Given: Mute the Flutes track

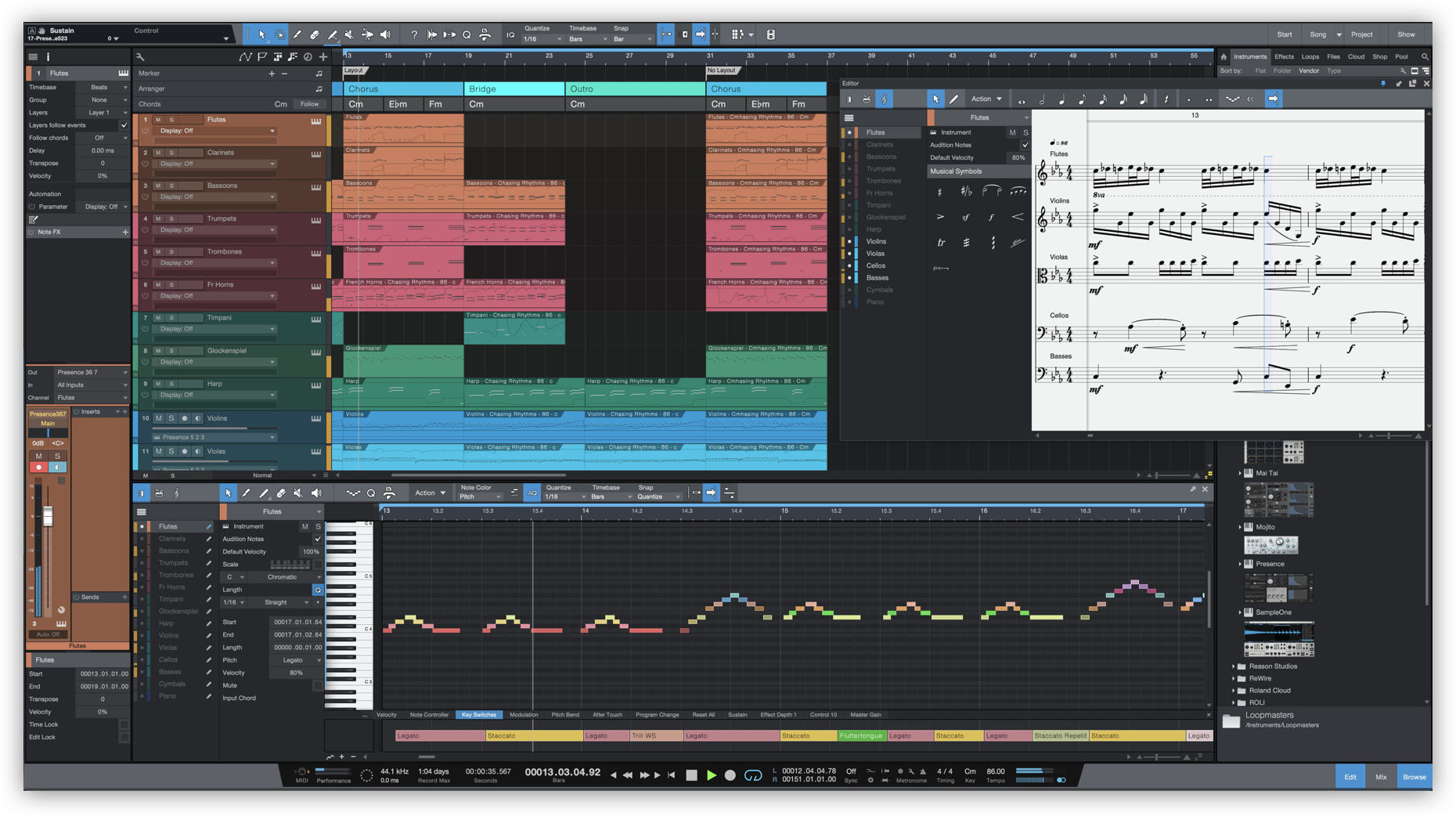Looking at the screenshot, I should click(x=160, y=119).
